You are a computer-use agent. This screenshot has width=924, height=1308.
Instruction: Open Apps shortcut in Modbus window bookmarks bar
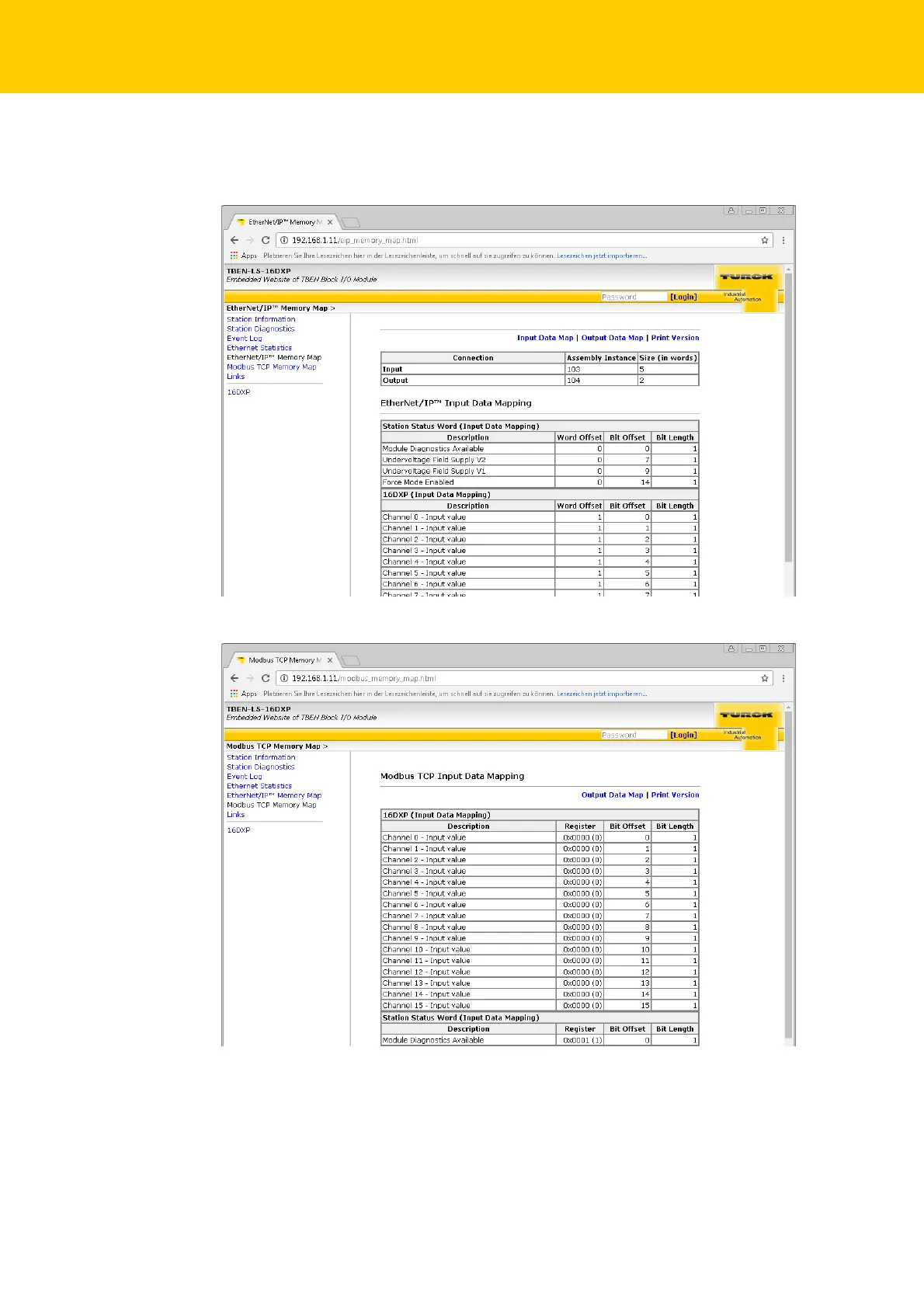tap(243, 694)
